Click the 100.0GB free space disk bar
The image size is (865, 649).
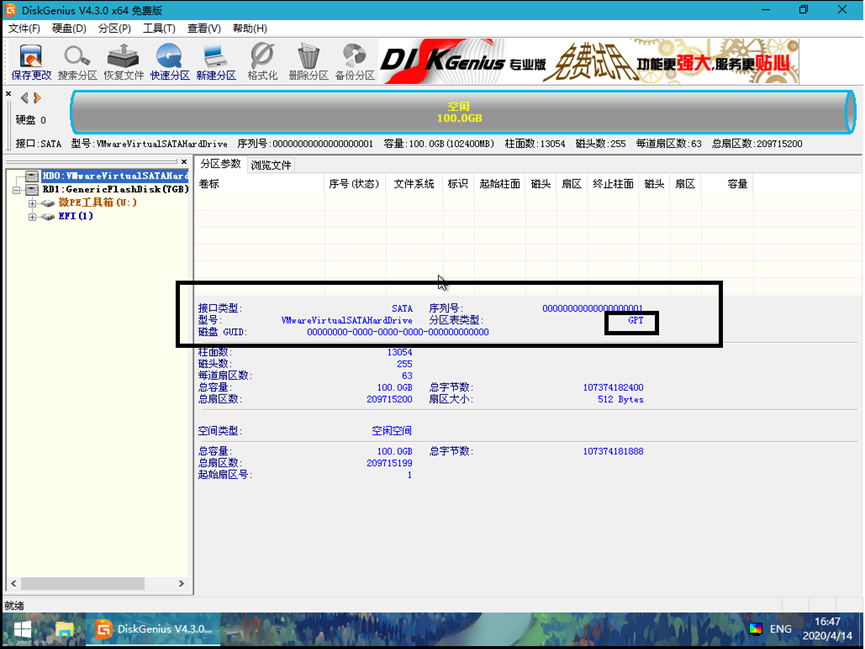[462, 112]
